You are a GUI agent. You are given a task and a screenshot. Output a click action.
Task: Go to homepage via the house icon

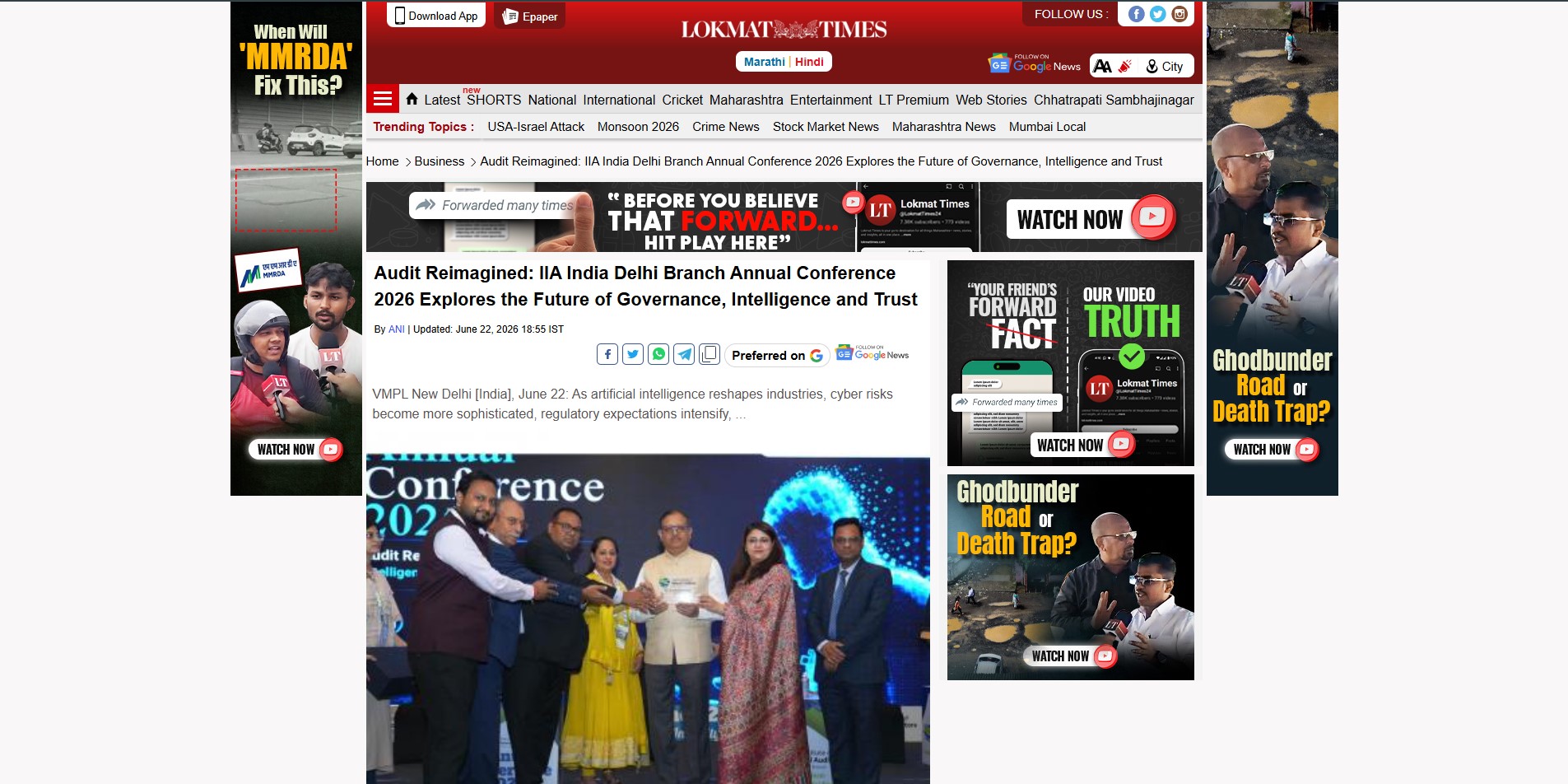click(412, 99)
